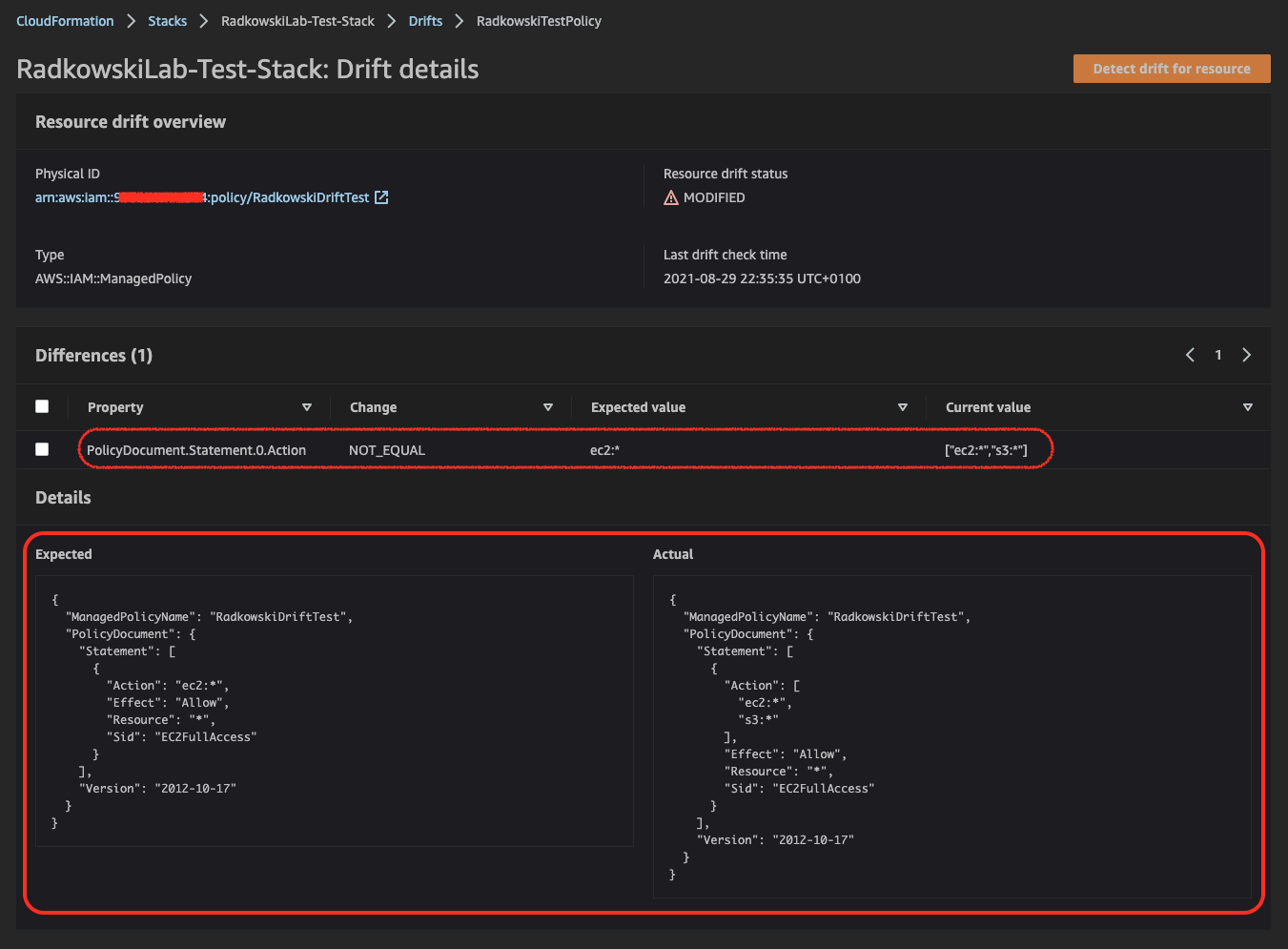Open Drifts breadcrumb link
This screenshot has width=1288, height=949.
pos(425,21)
